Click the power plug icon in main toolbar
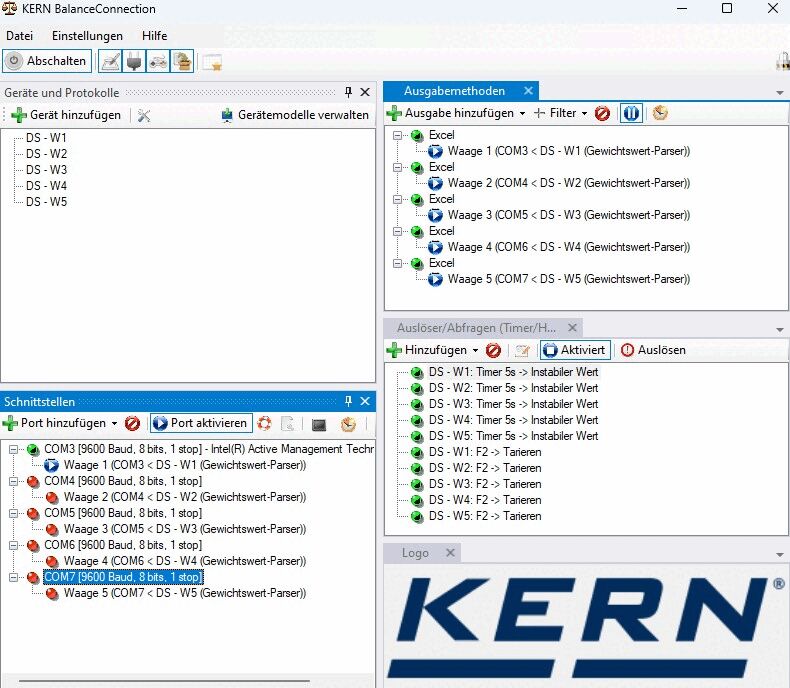 pos(134,61)
